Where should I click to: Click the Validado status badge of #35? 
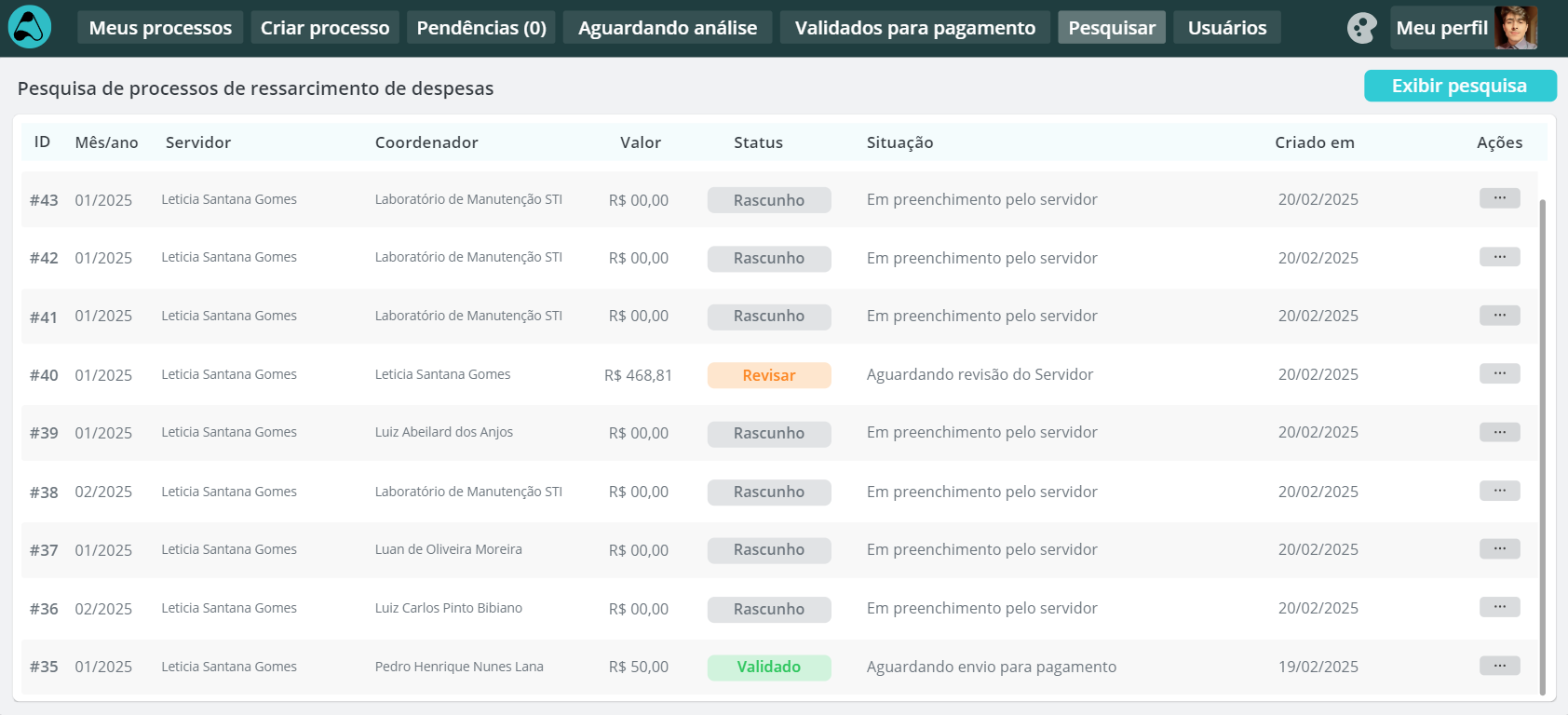[x=769, y=668]
